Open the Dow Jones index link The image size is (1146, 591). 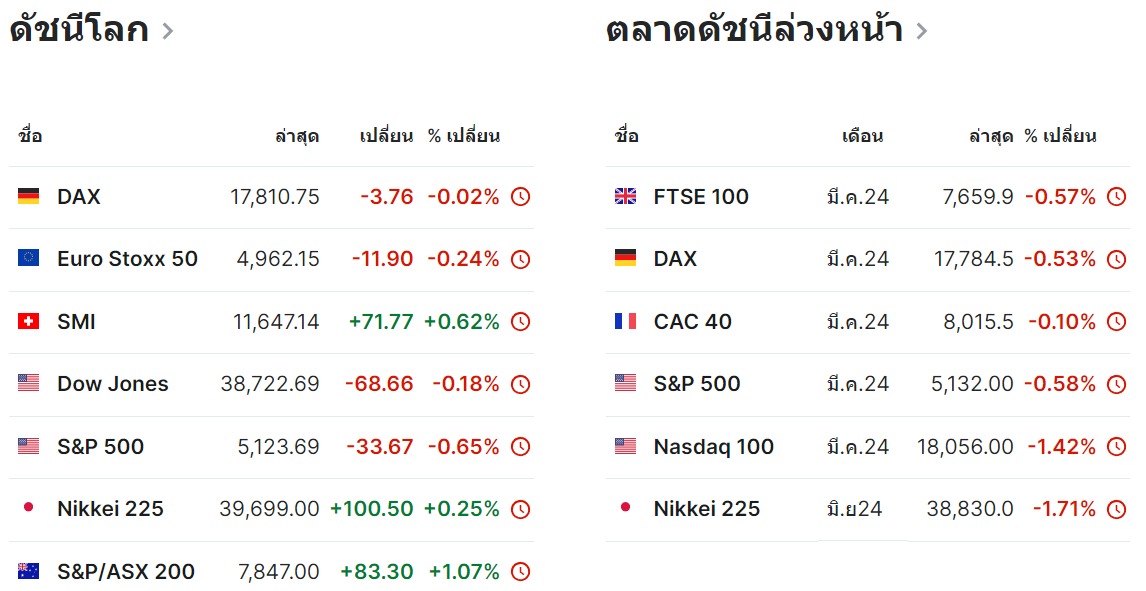113,384
